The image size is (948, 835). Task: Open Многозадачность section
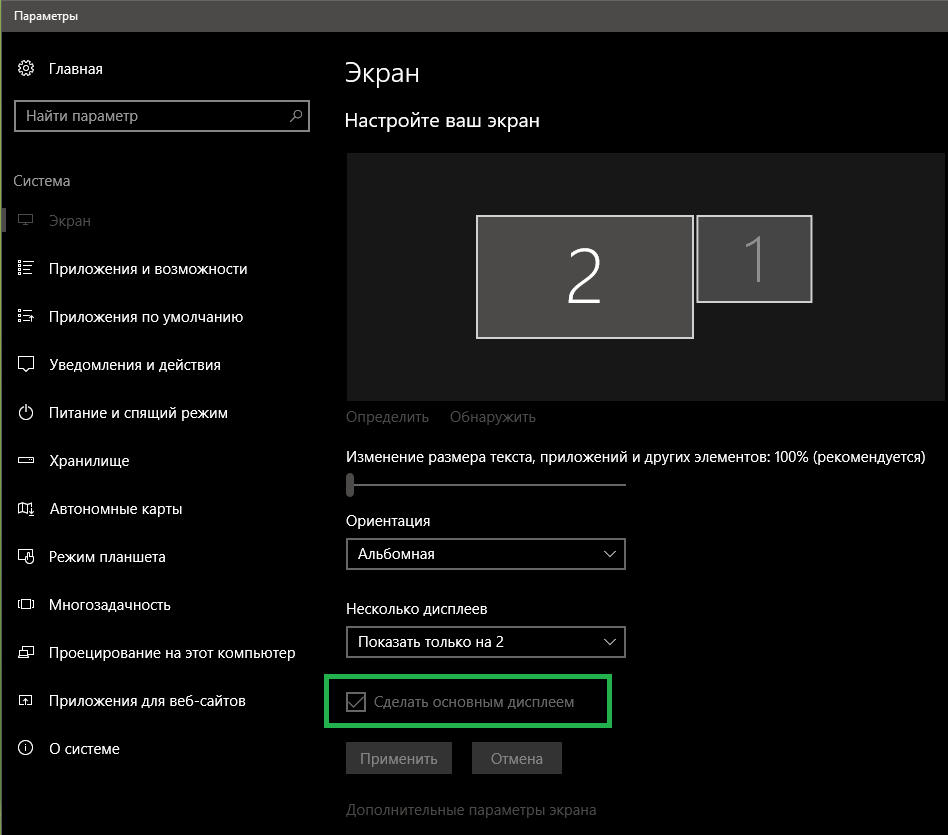[x=109, y=605]
